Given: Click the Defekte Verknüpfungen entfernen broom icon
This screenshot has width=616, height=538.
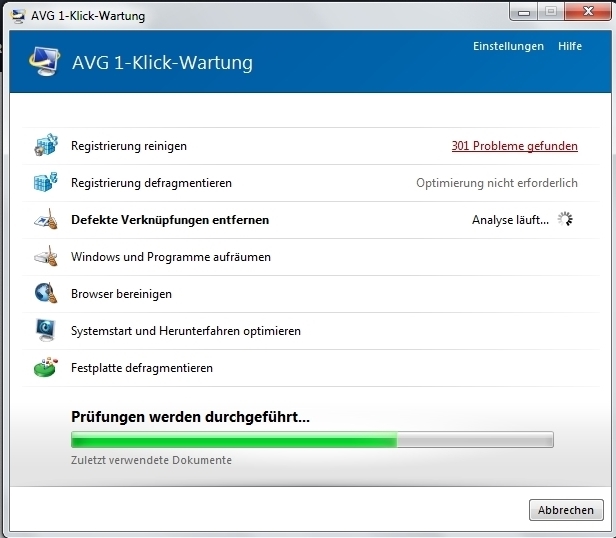Looking at the screenshot, I should coord(46,219).
